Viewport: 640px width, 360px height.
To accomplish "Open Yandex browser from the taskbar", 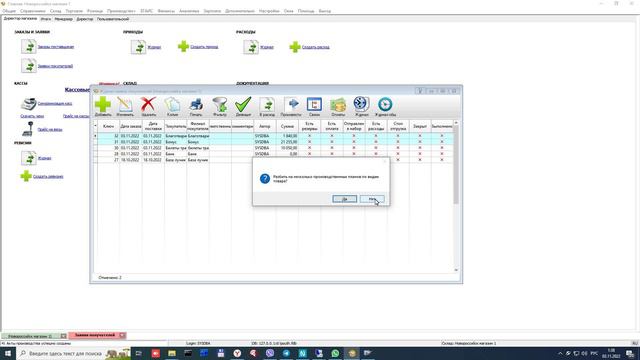I will point(237,353).
